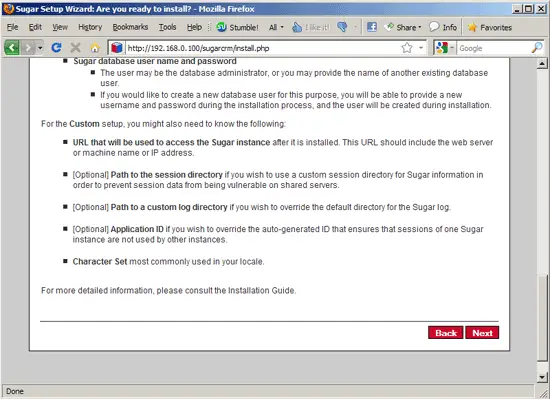Click the Stop loading X icon
The width and height of the screenshot is (550, 399).
pyautogui.click(x=75, y=47)
